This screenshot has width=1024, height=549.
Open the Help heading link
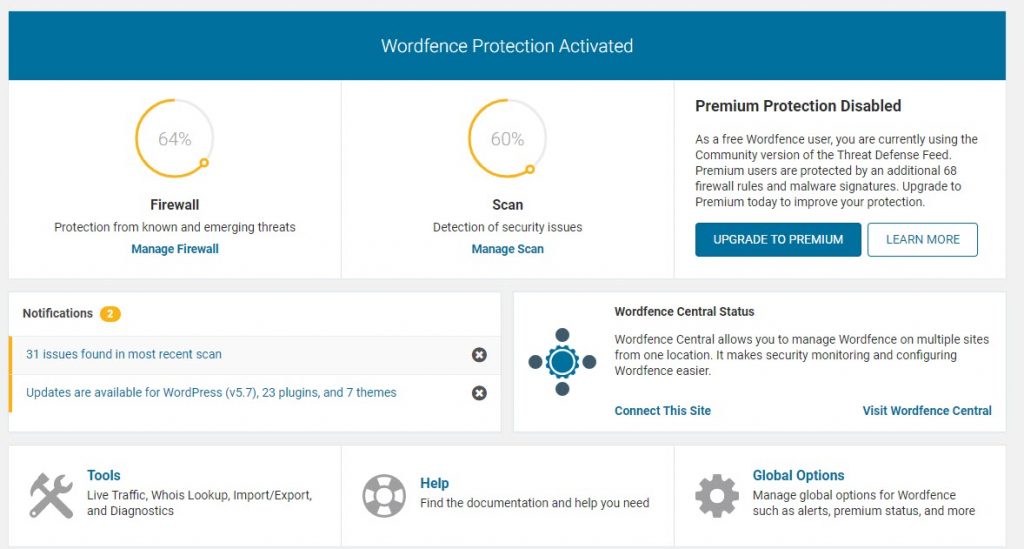pyautogui.click(x=434, y=483)
